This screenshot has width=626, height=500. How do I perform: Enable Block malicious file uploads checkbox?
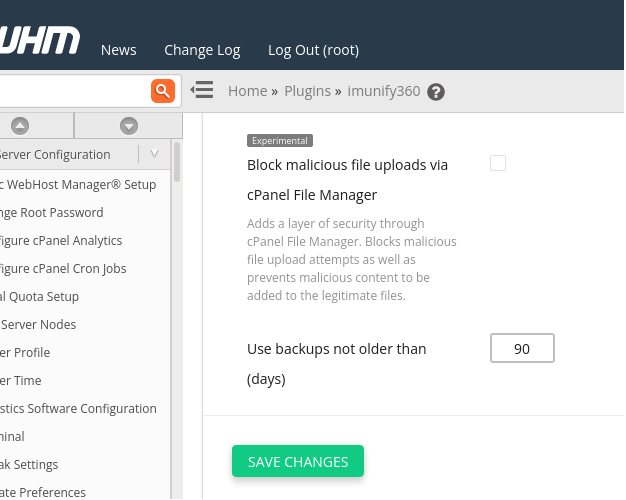click(498, 164)
